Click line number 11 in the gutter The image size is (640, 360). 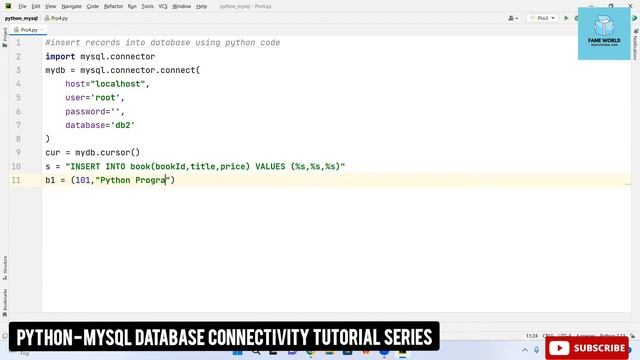(x=16, y=180)
